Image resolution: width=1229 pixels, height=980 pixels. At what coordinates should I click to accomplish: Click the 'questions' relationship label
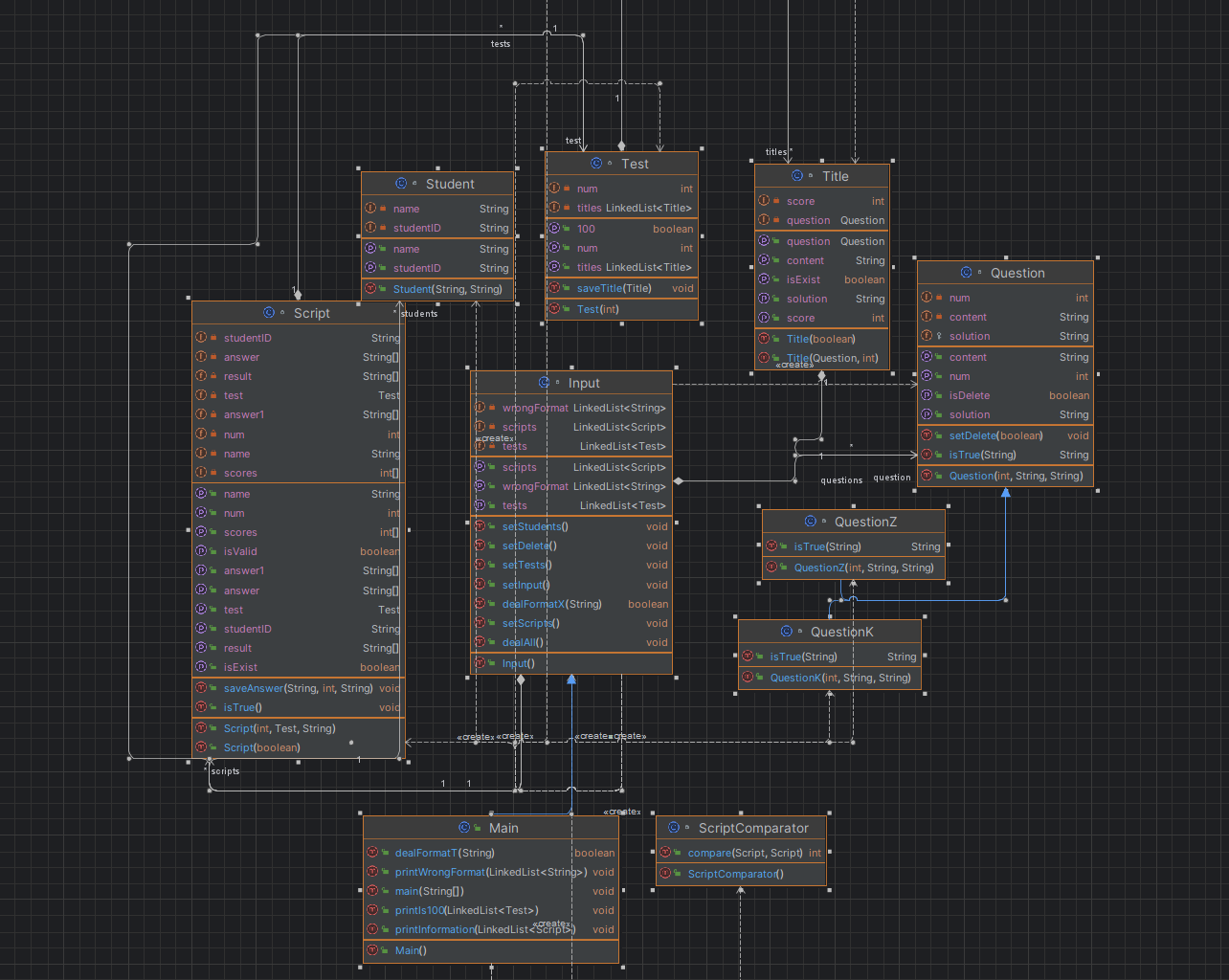[x=841, y=480]
